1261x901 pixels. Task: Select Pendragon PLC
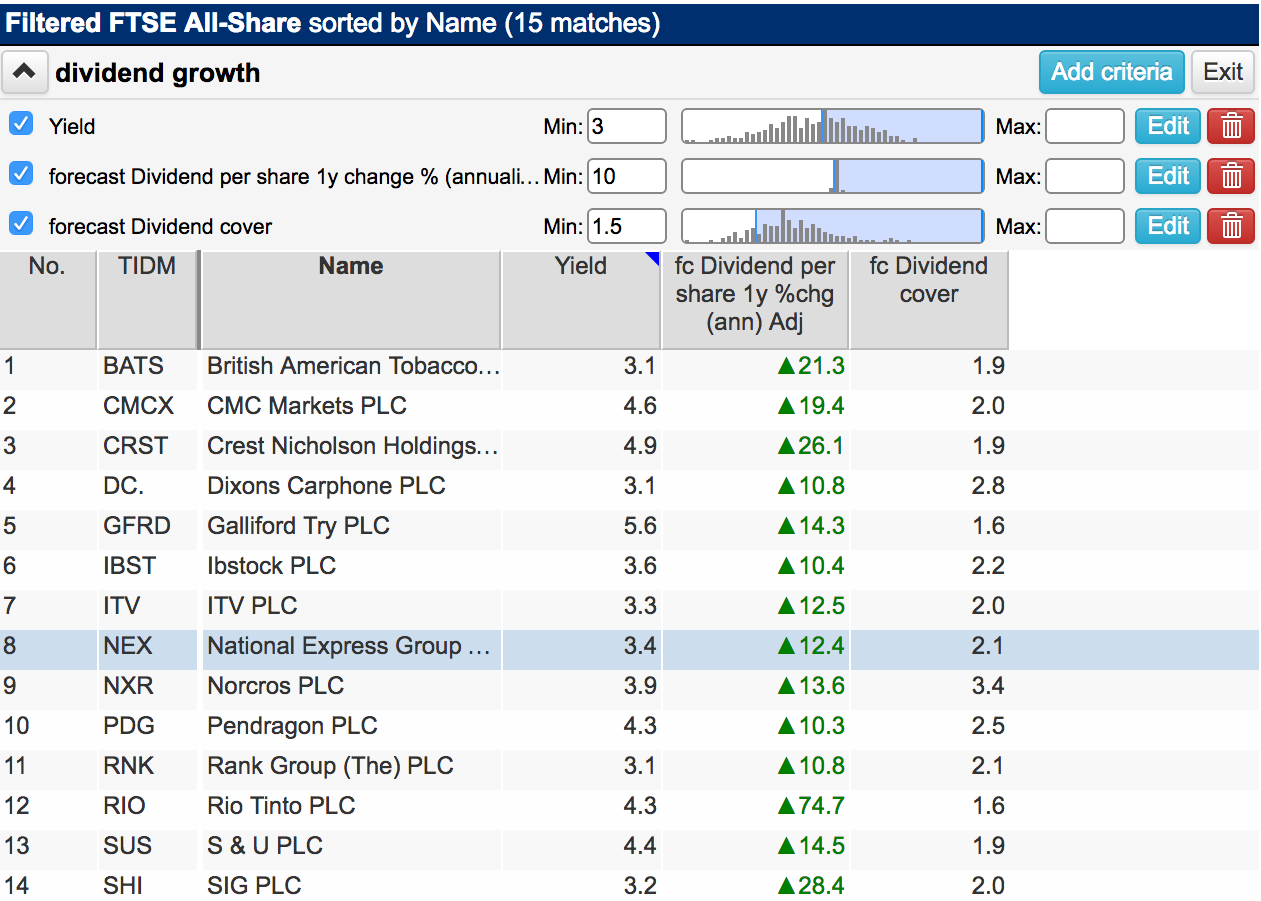pyautogui.click(x=292, y=726)
